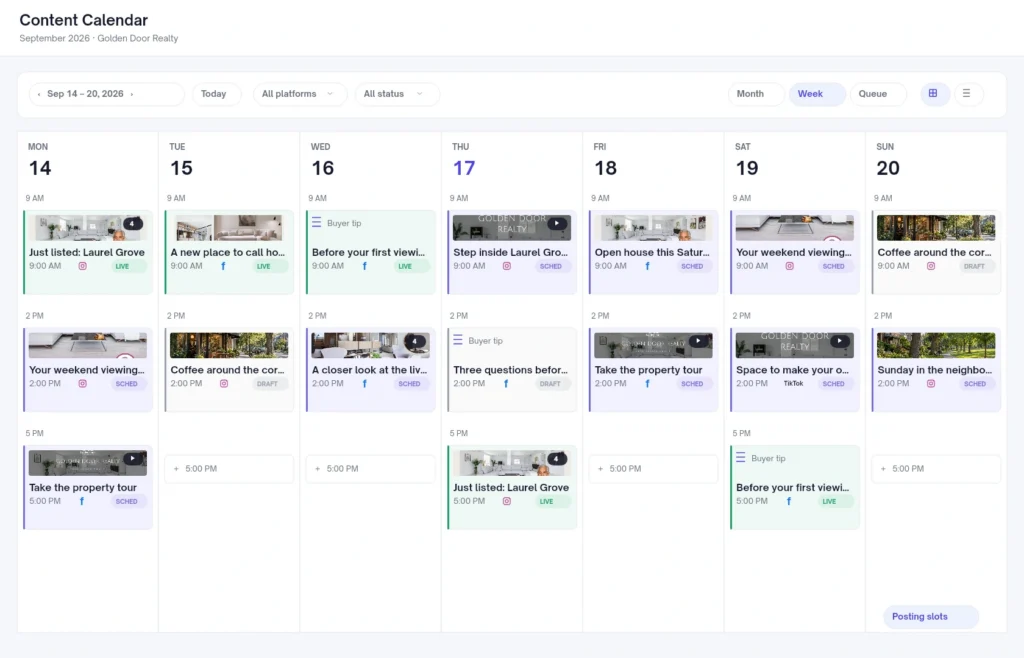Image resolution: width=1024 pixels, height=658 pixels.
Task: Click Instagram icon on Tuesday 2 PM post
Action: (x=224, y=383)
